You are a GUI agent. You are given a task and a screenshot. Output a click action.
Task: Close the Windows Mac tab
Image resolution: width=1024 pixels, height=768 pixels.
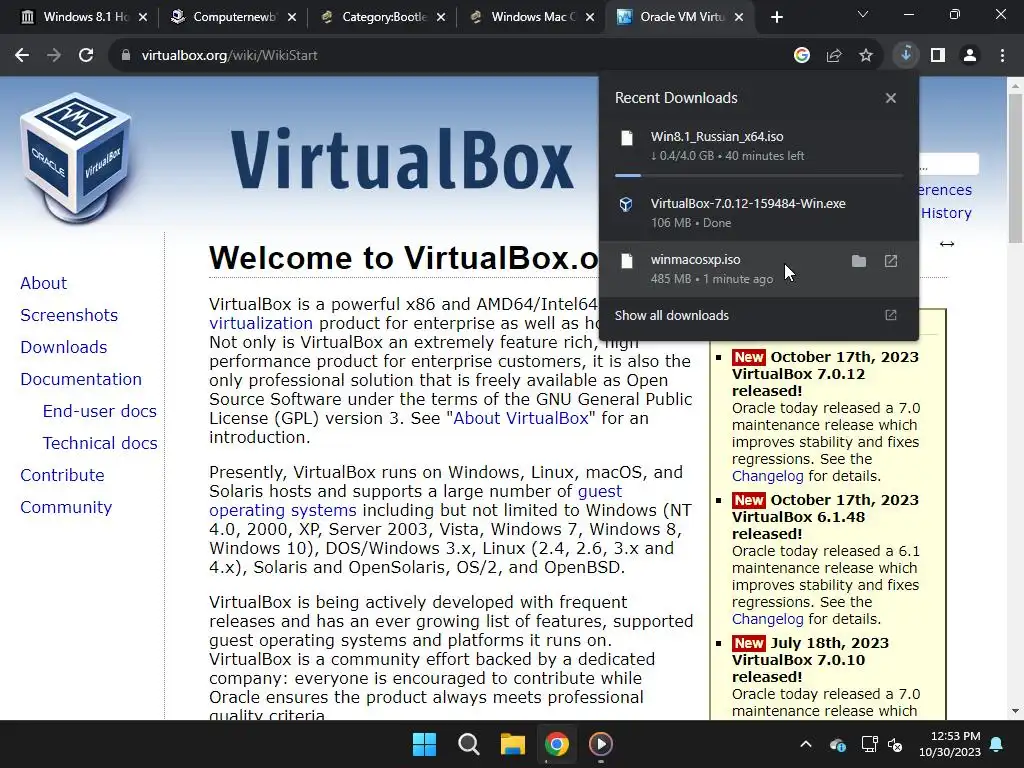590,17
